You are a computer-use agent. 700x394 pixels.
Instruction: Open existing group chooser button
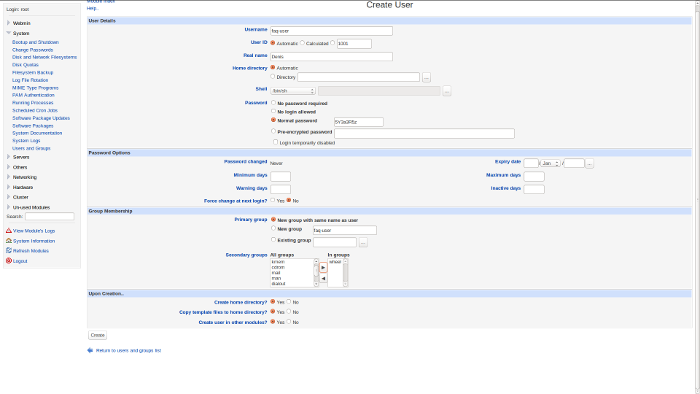point(363,242)
